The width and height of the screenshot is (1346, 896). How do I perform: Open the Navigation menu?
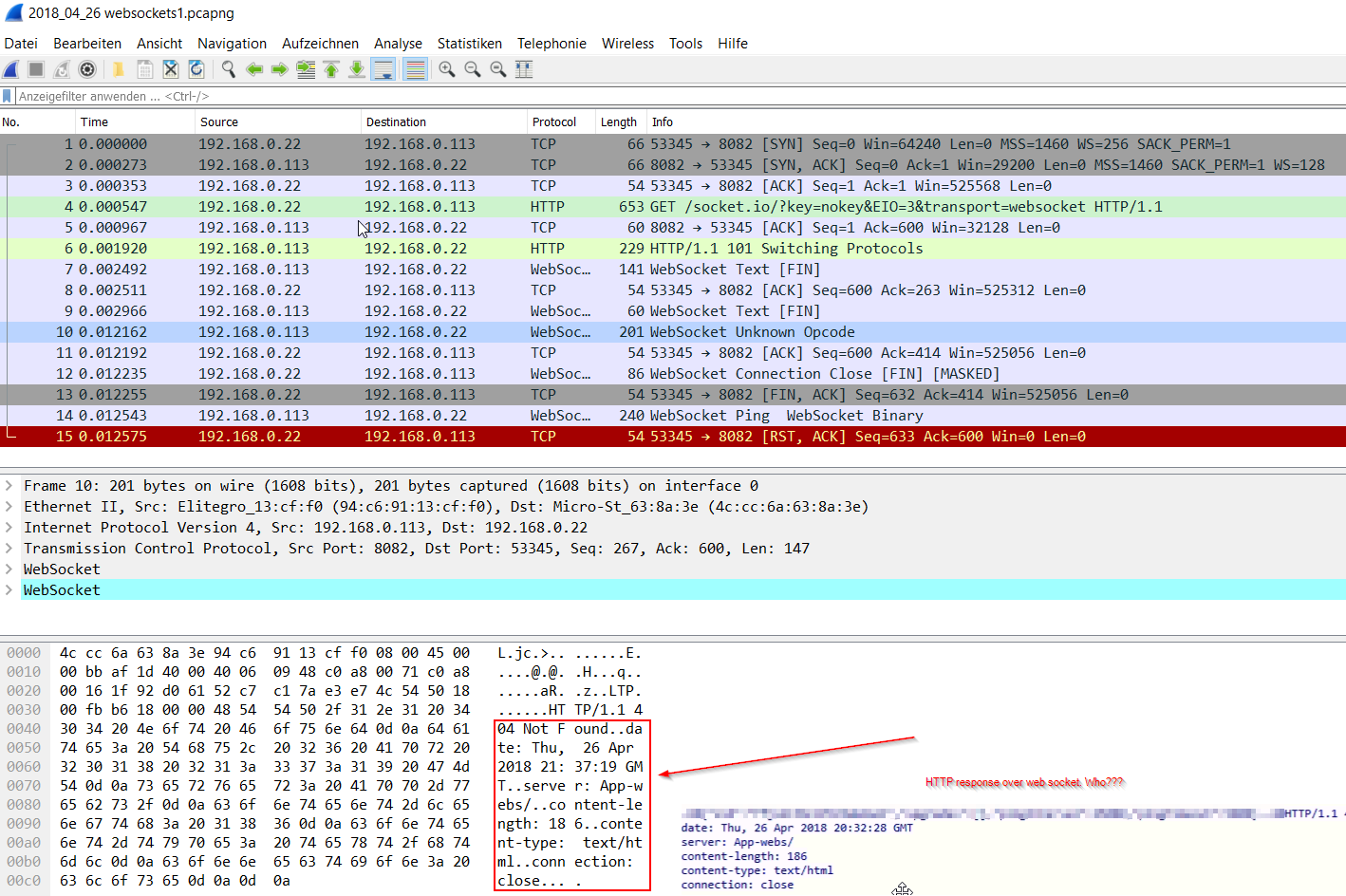pos(232,44)
